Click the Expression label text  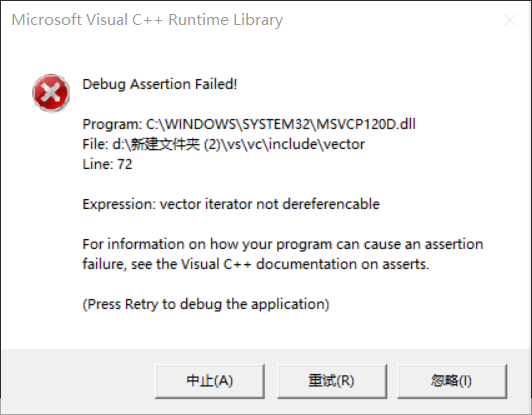pos(119,204)
